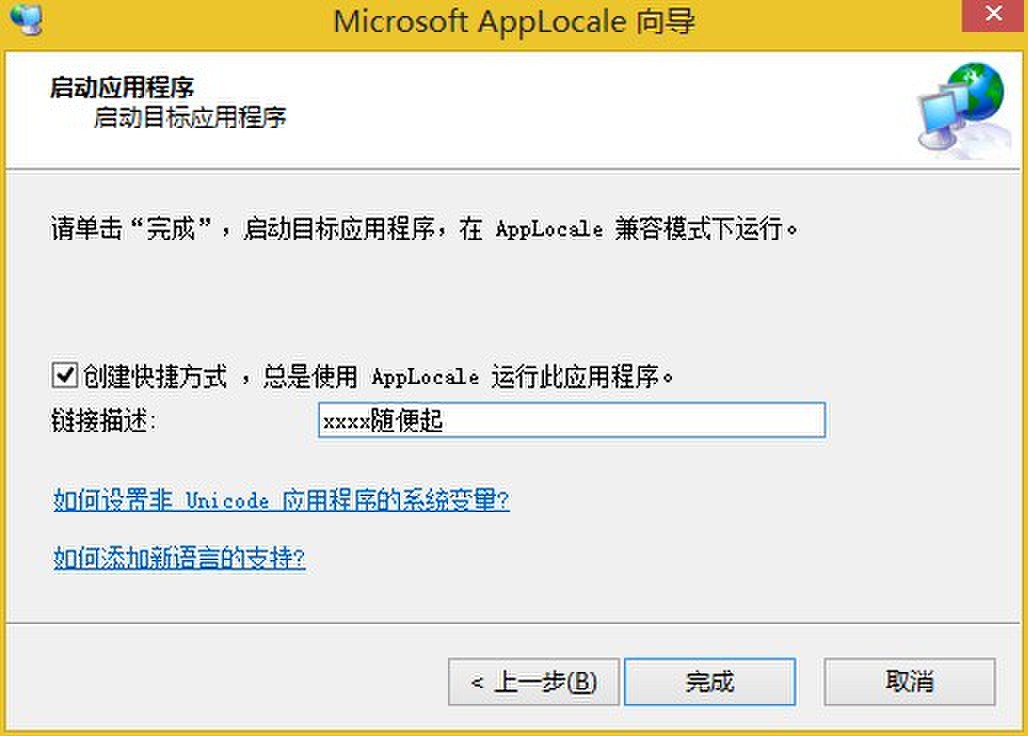The width and height of the screenshot is (1028, 736).
Task: Click the Microsoft AppLocale 向导 title text
Action: [x=514, y=22]
